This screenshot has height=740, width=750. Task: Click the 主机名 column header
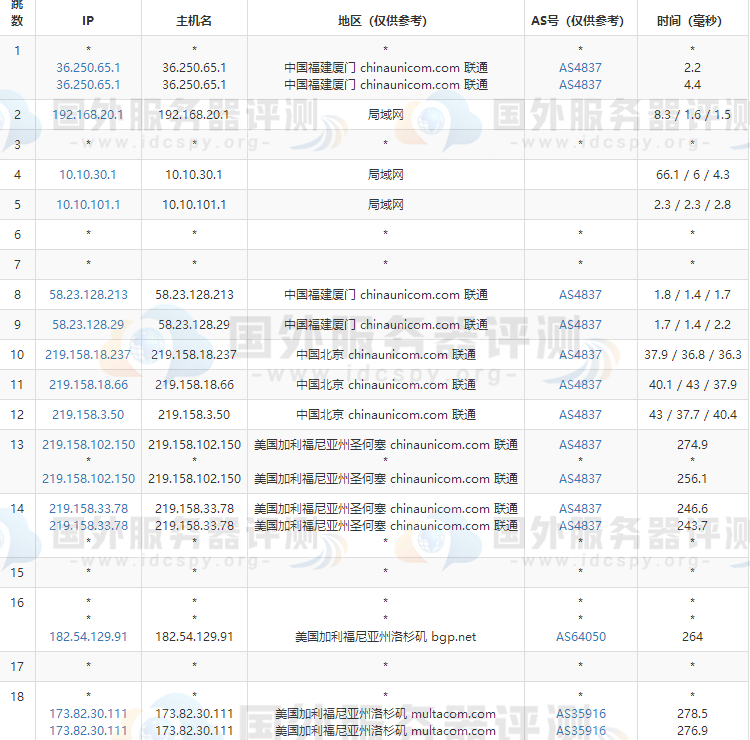click(x=194, y=21)
